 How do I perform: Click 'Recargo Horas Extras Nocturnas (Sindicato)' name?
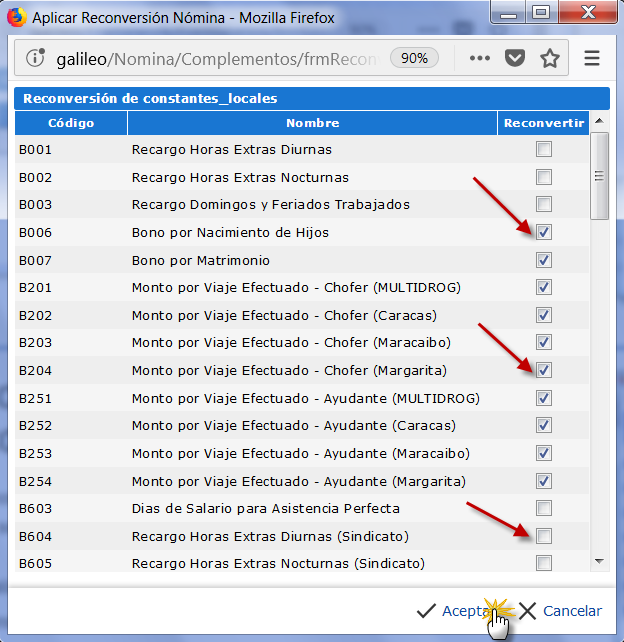click(x=278, y=563)
